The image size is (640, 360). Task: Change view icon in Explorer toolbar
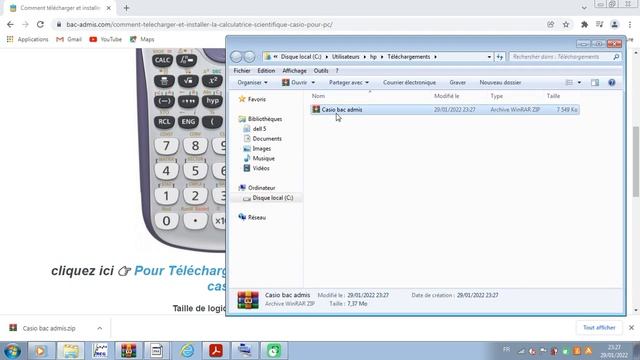tap(569, 82)
